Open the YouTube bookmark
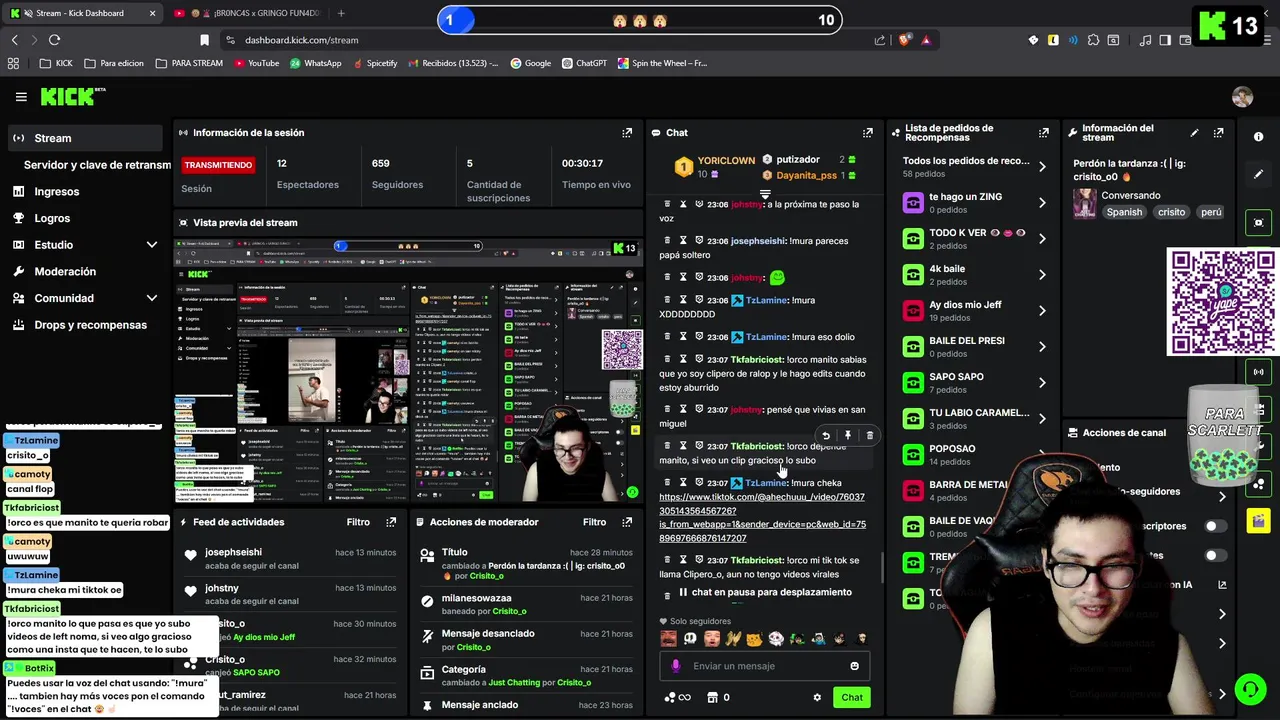This screenshot has height=720, width=1280. point(256,63)
